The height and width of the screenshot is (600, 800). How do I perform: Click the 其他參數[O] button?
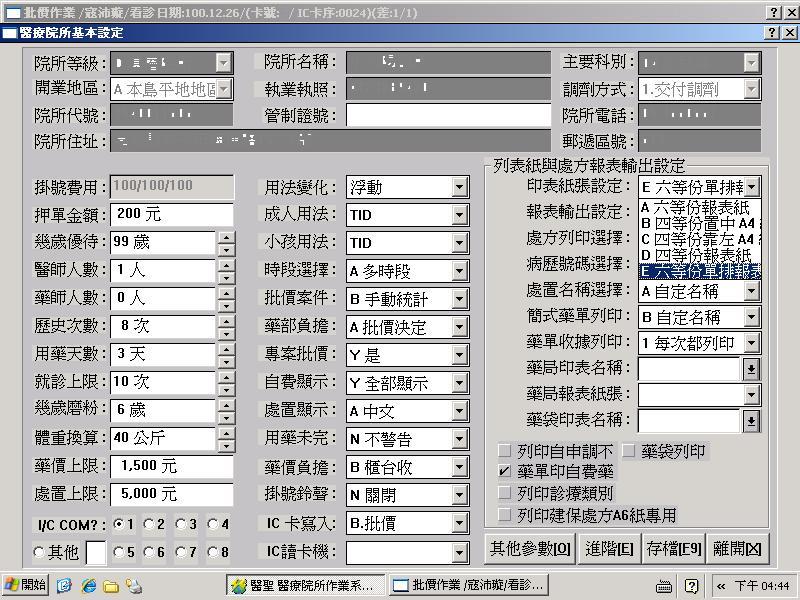(530, 549)
